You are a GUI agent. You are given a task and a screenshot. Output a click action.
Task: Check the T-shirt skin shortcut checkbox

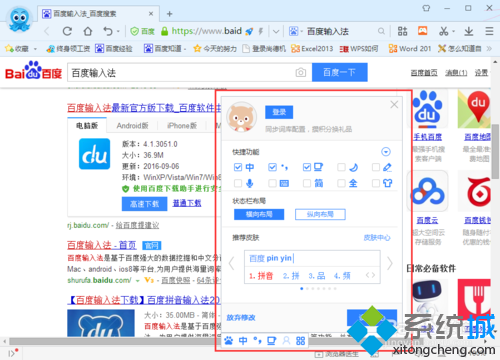pos(376,183)
